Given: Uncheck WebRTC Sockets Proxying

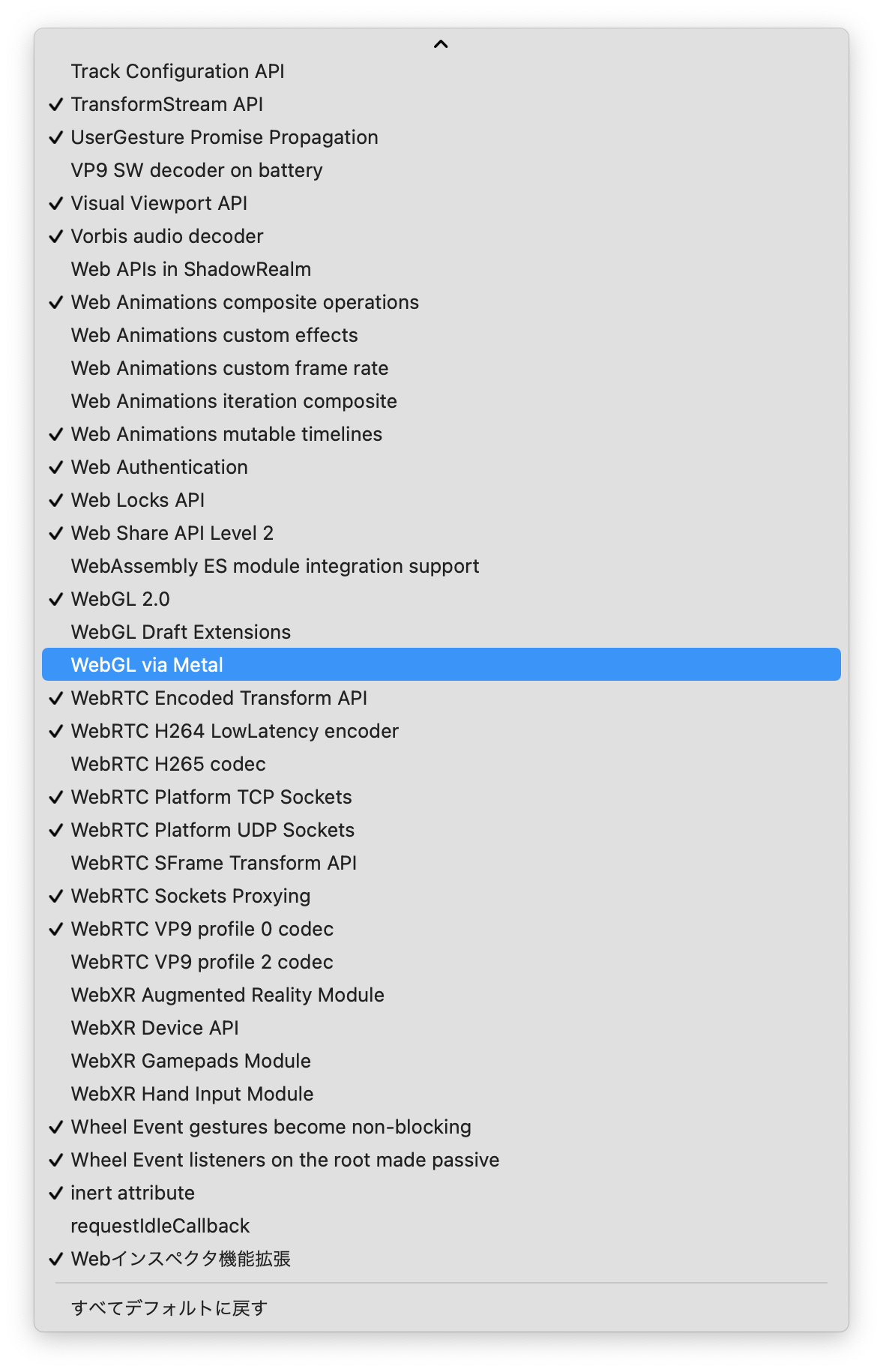Looking at the screenshot, I should [x=190, y=896].
